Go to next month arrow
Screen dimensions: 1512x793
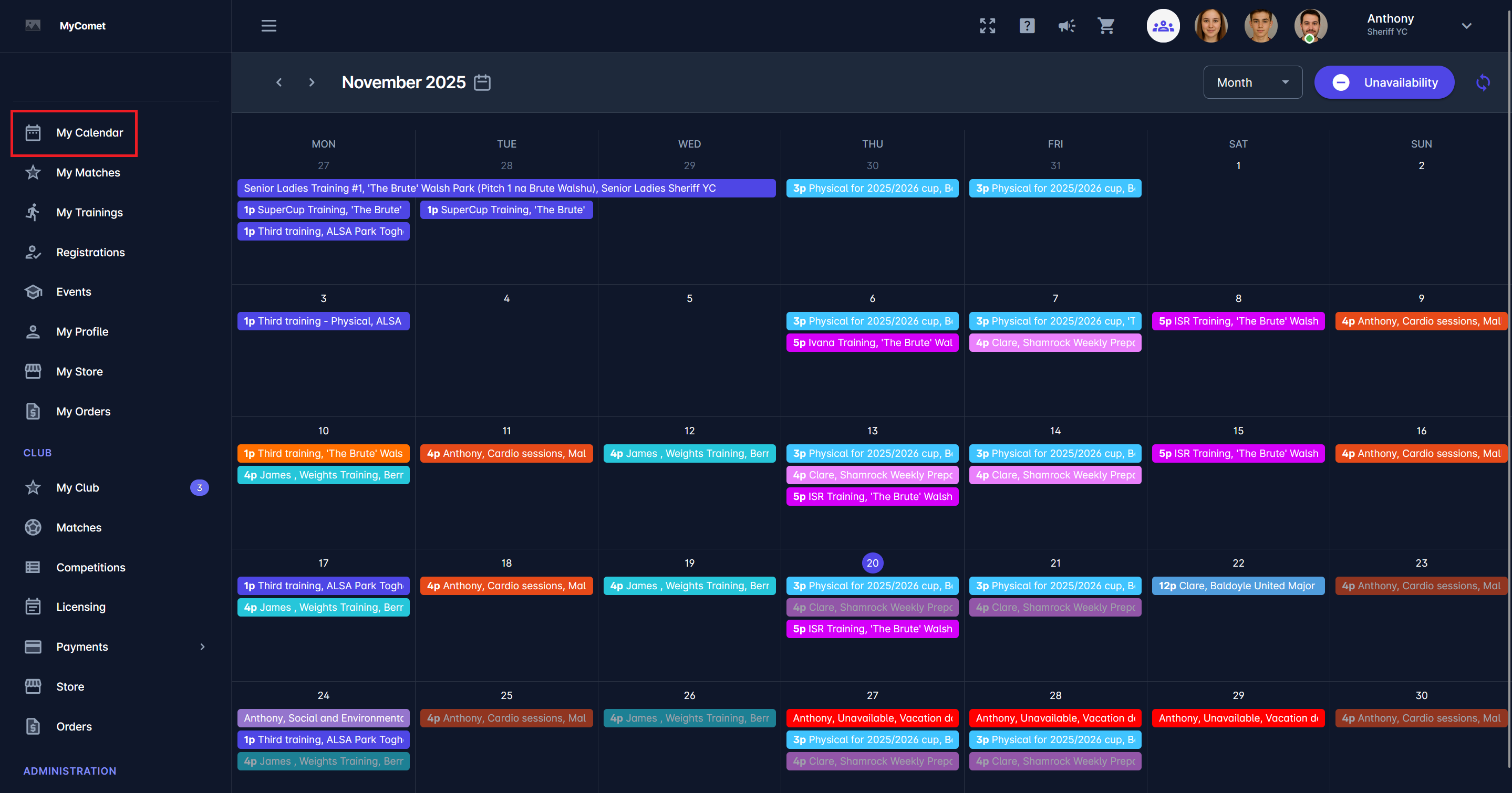tap(312, 82)
